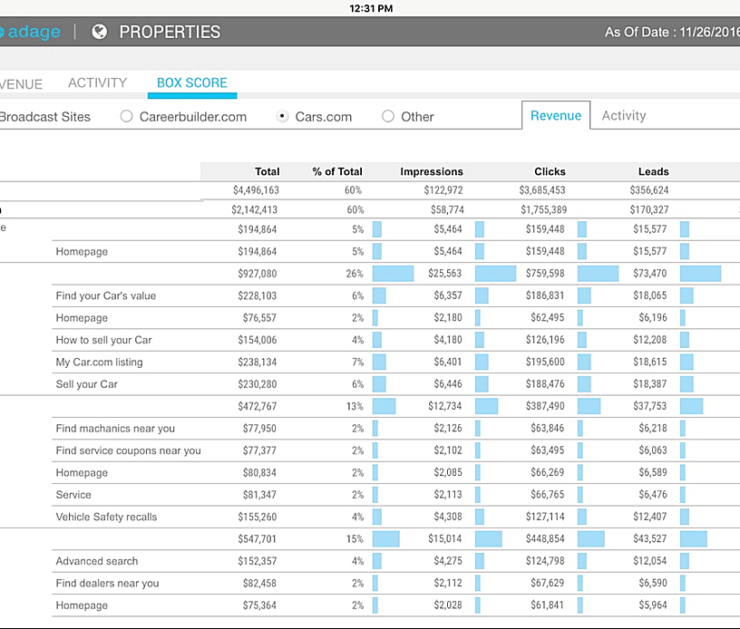The height and width of the screenshot is (629, 740).
Task: Click the 26% of total bar
Action: [393, 274]
